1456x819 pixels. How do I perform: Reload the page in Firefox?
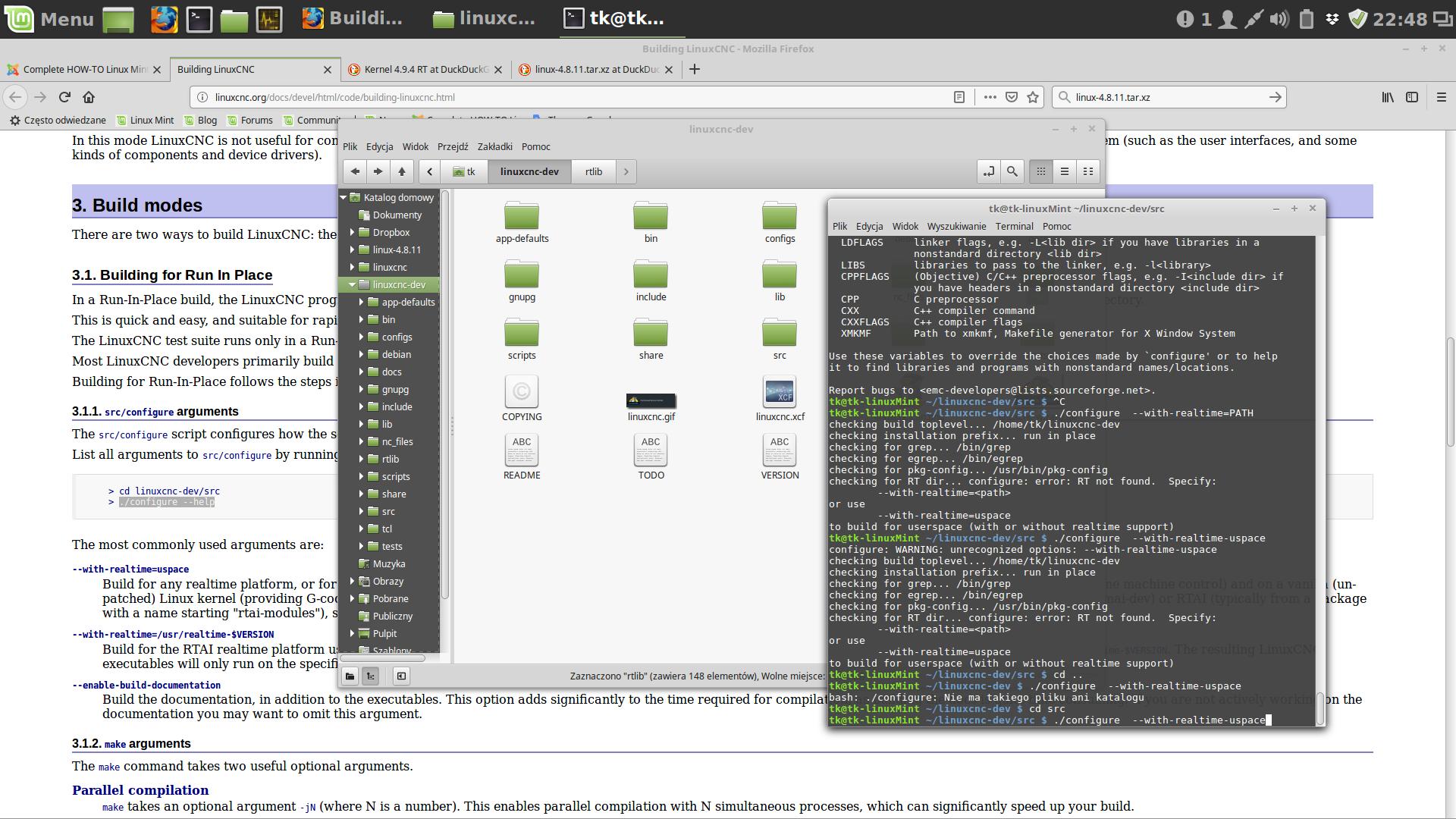[x=64, y=97]
